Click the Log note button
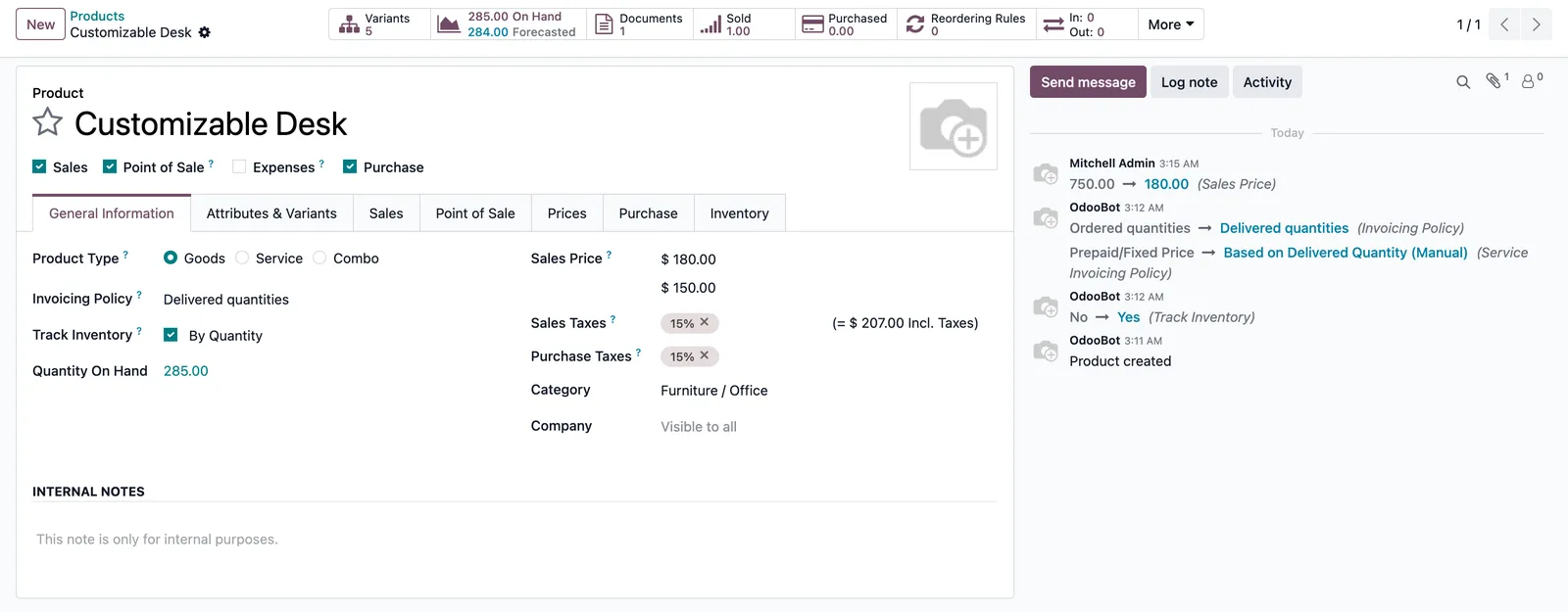Image resolution: width=1568 pixels, height=612 pixels. tap(1190, 82)
